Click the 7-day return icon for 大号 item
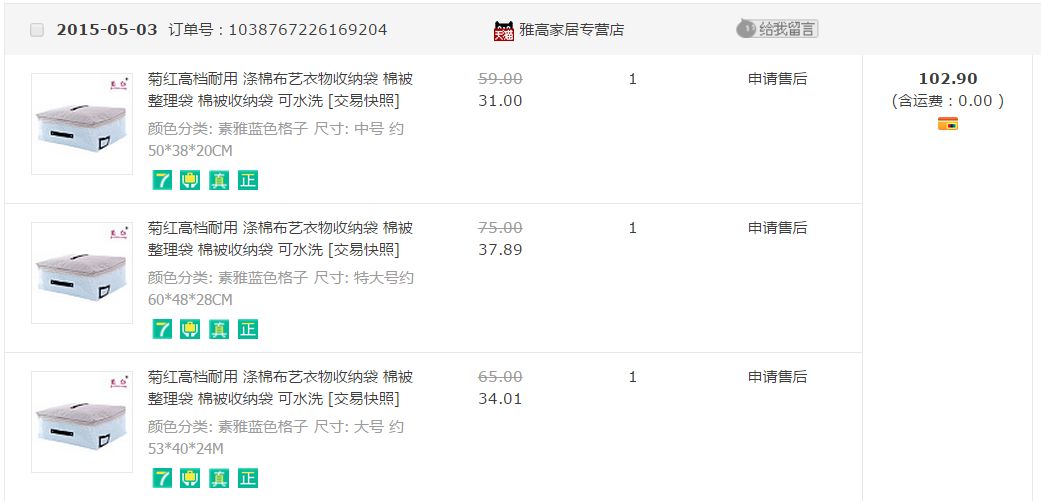The height and width of the screenshot is (501, 1041). (x=162, y=478)
